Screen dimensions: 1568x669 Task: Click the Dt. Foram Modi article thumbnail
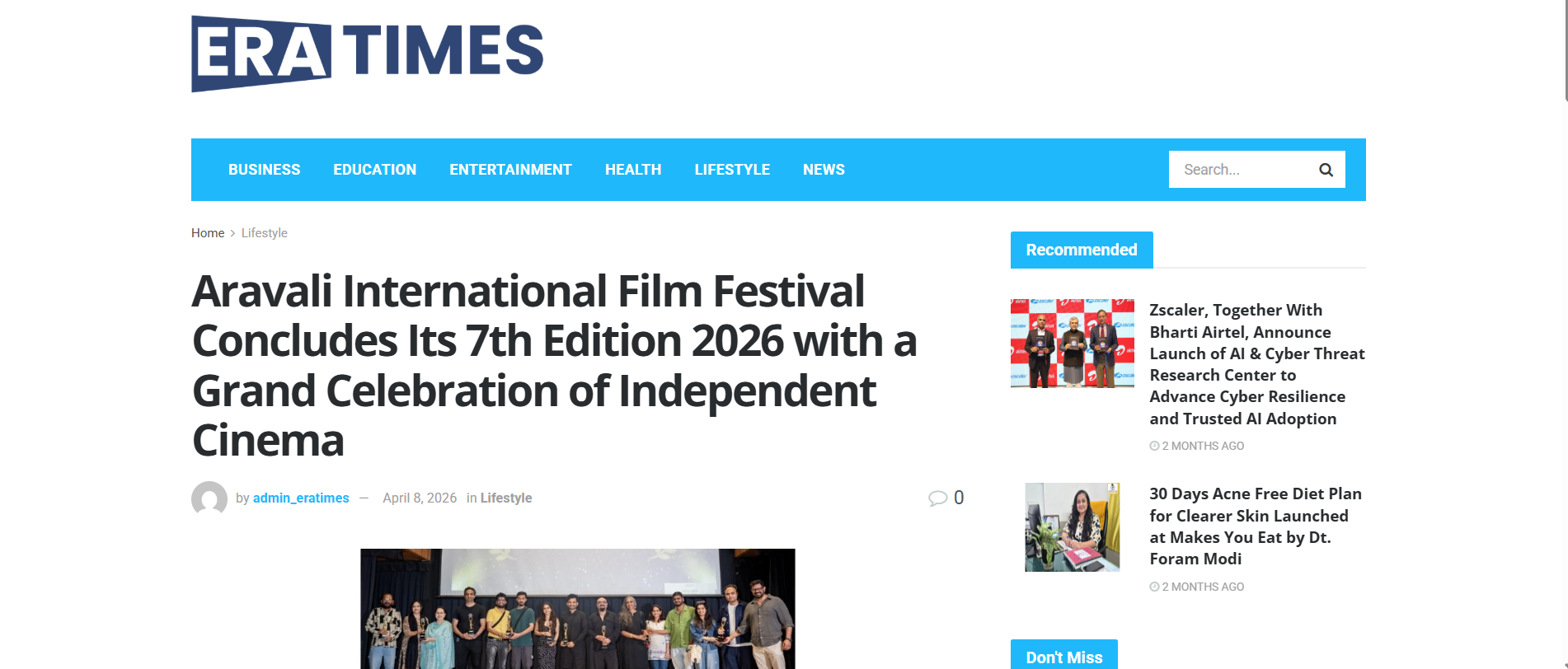coord(1072,527)
